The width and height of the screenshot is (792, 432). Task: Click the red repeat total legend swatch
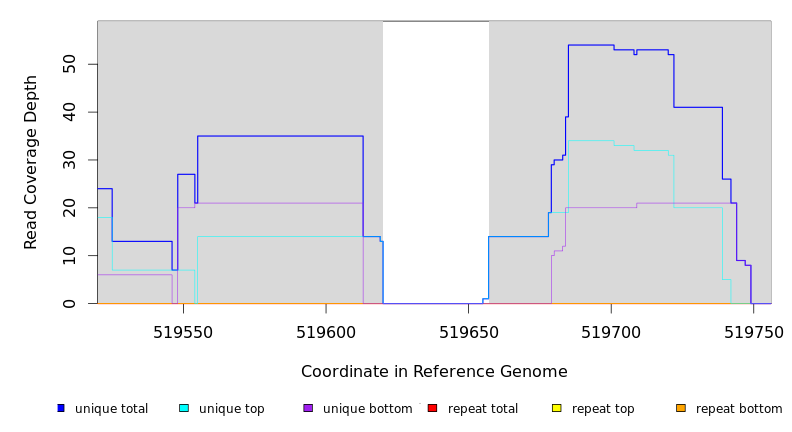click(432, 408)
